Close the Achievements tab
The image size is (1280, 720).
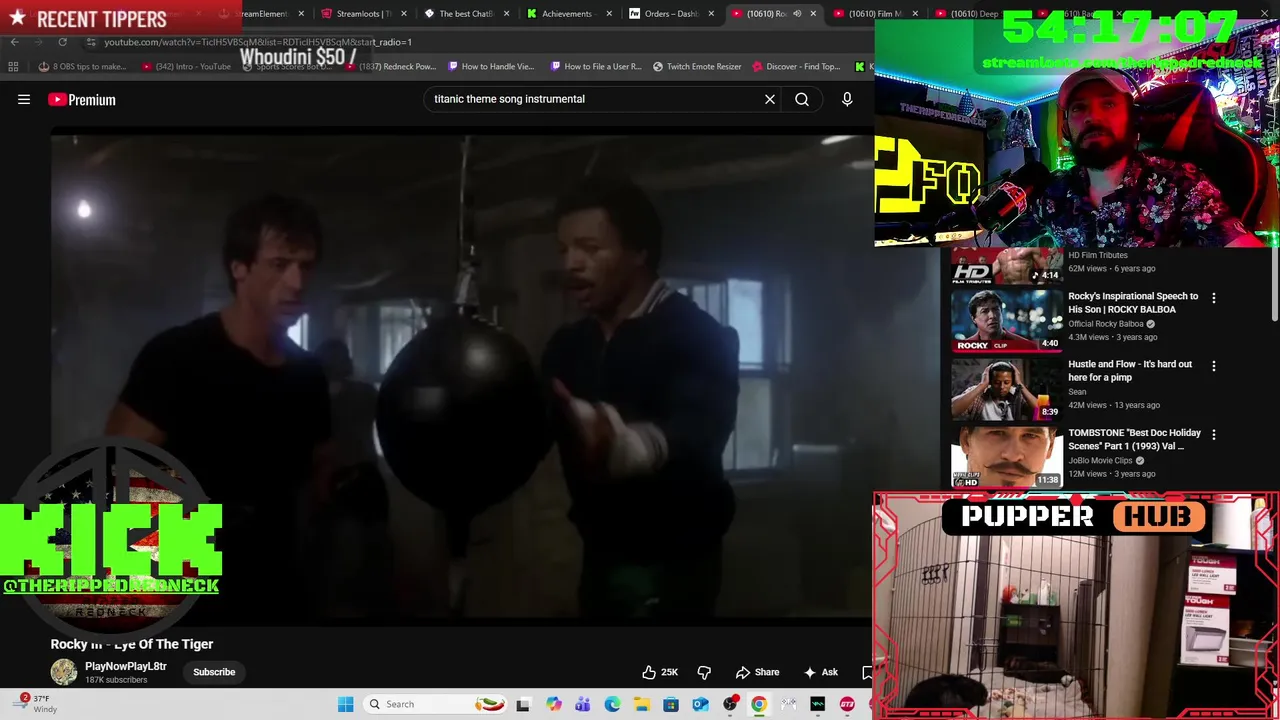pos(609,14)
